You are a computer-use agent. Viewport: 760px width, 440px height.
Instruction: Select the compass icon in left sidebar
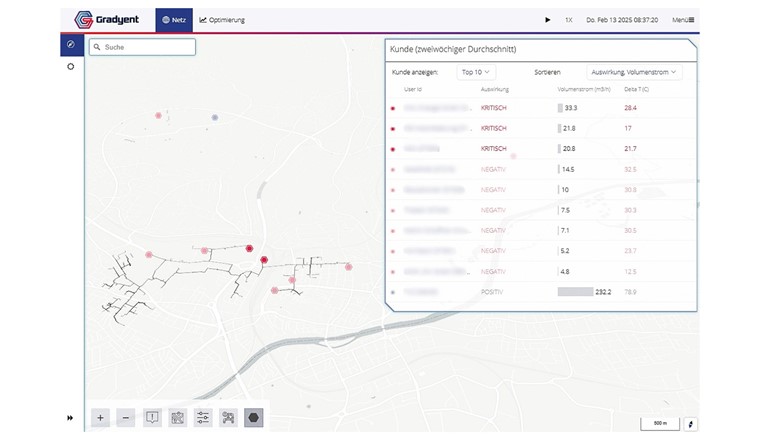(70, 45)
